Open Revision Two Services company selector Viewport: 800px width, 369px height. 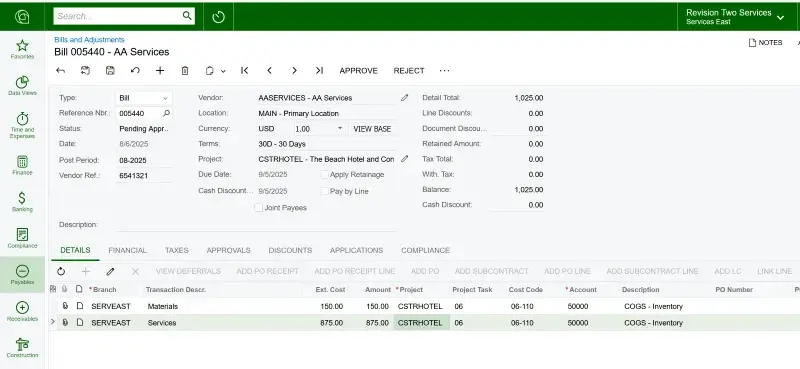pos(735,17)
